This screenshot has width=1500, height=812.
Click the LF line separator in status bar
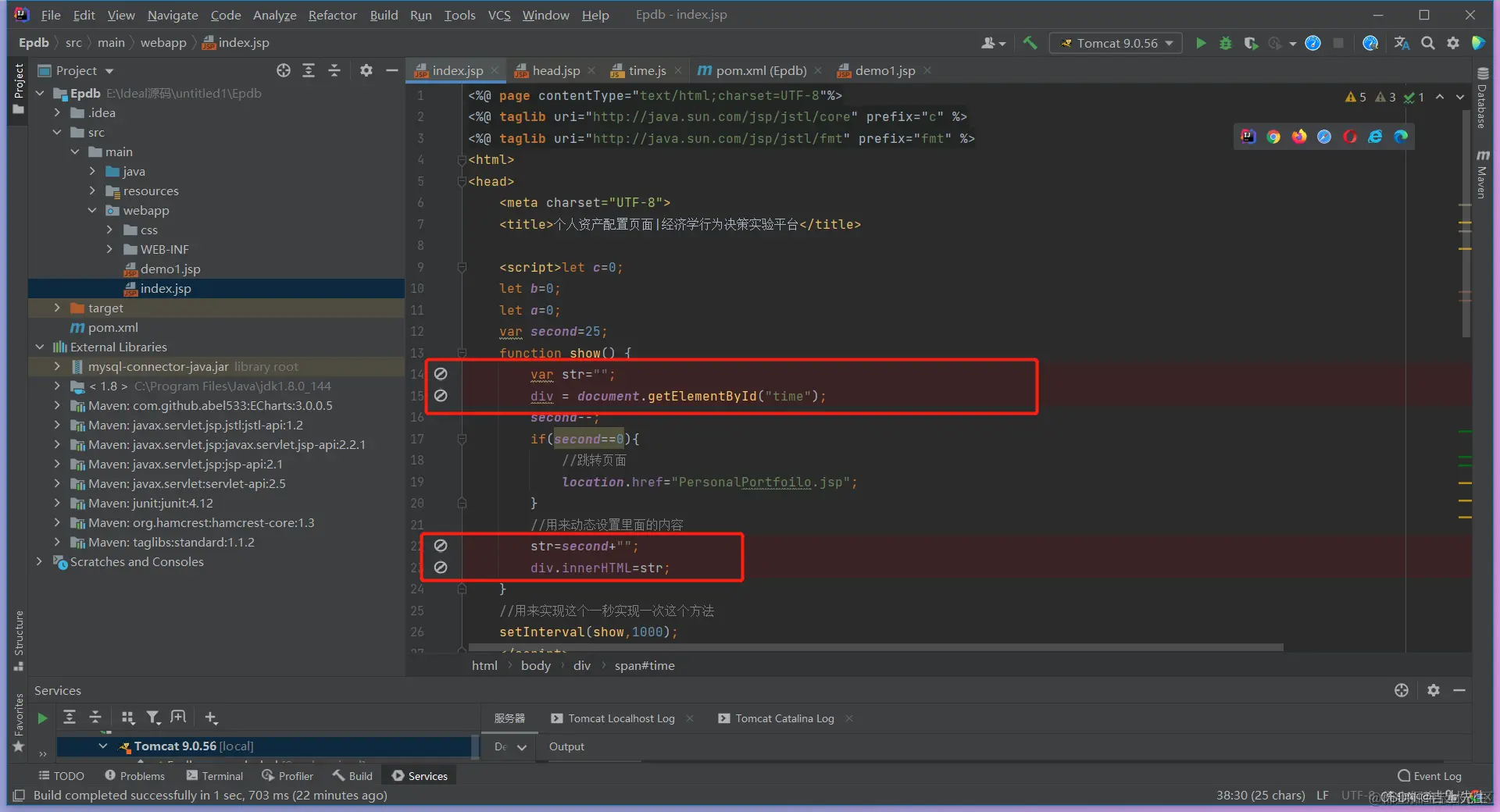tap(1322, 796)
